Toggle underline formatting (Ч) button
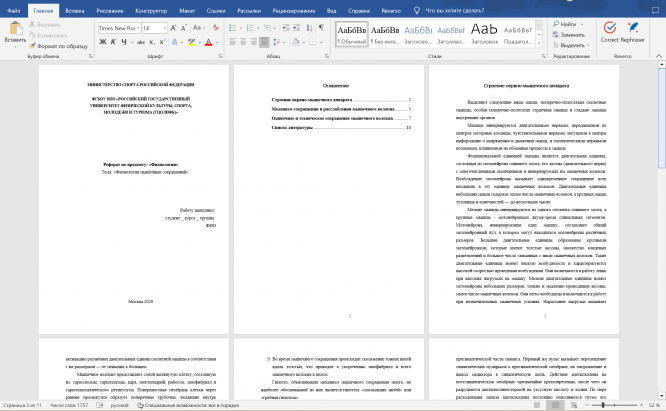The width and height of the screenshot is (666, 411). (124, 42)
